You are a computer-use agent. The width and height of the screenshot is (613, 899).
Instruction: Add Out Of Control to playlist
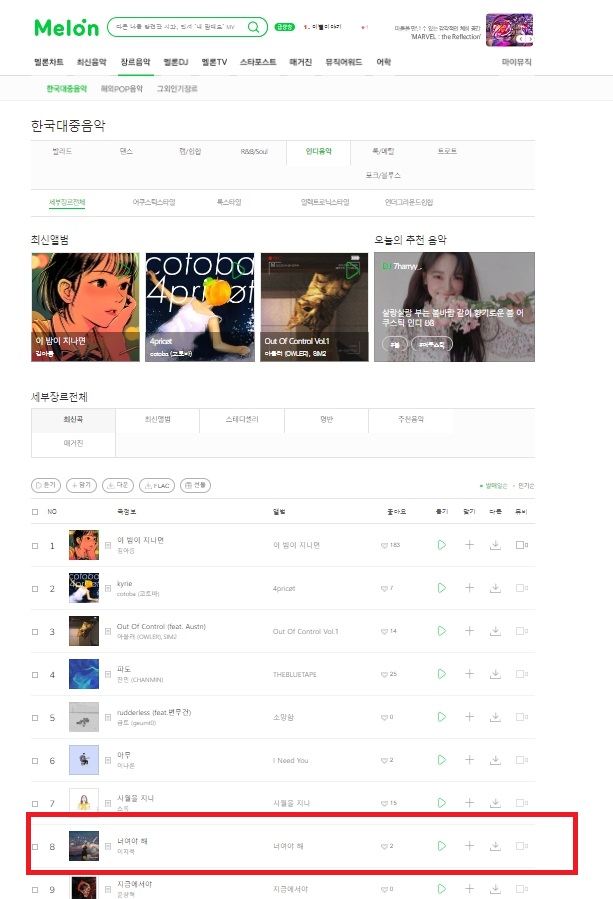[469, 631]
